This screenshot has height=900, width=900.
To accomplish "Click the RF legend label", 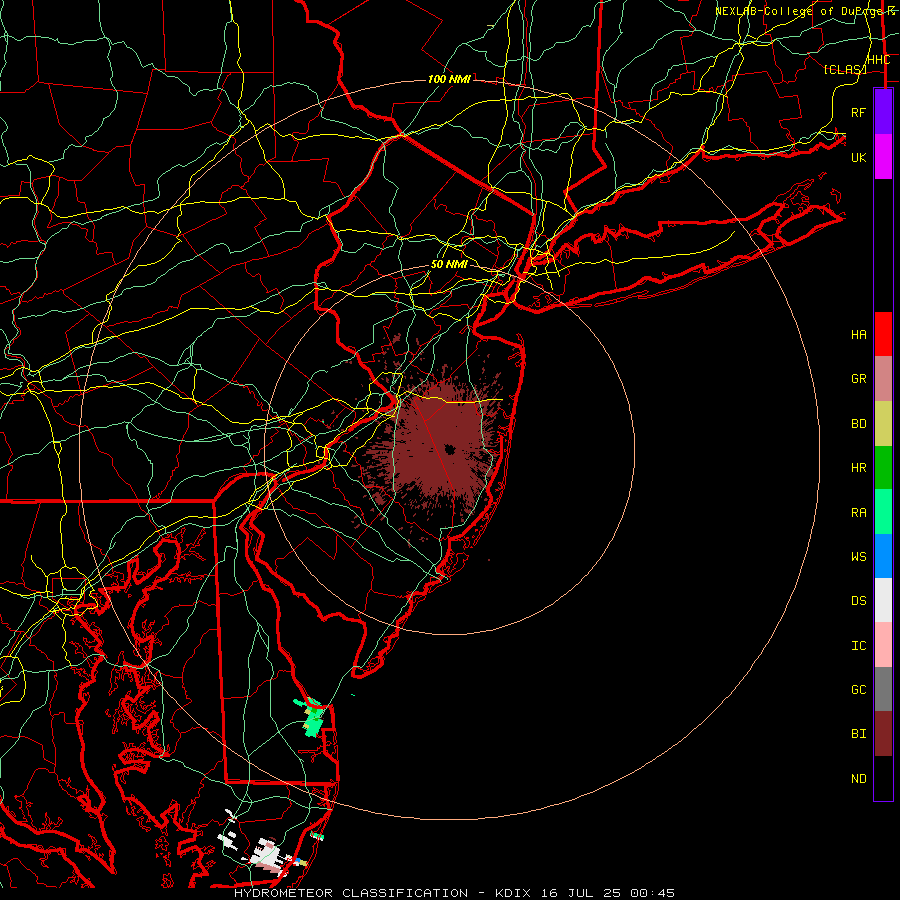I will tap(859, 112).
